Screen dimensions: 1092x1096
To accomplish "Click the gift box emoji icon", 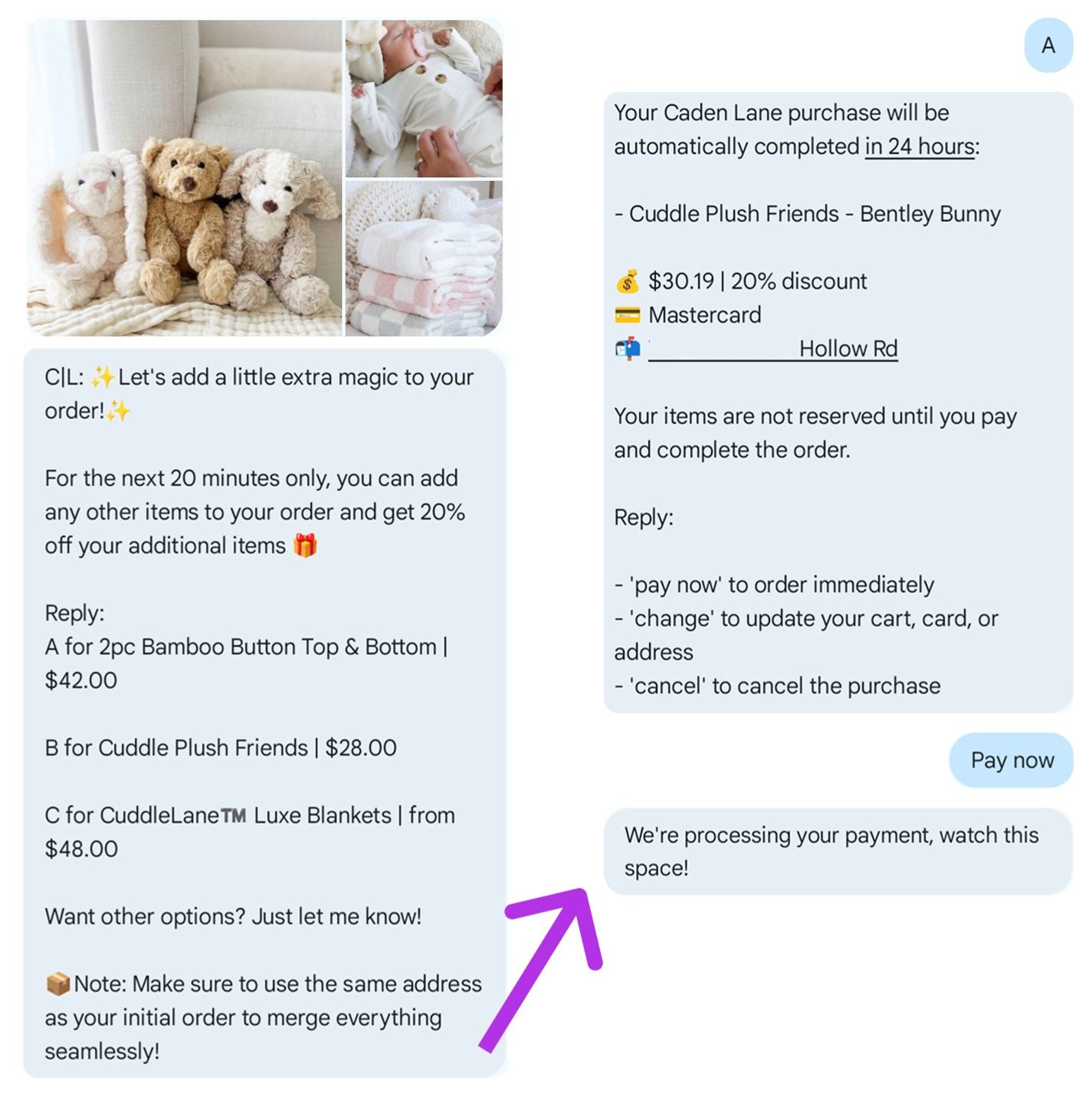I will pos(305,546).
